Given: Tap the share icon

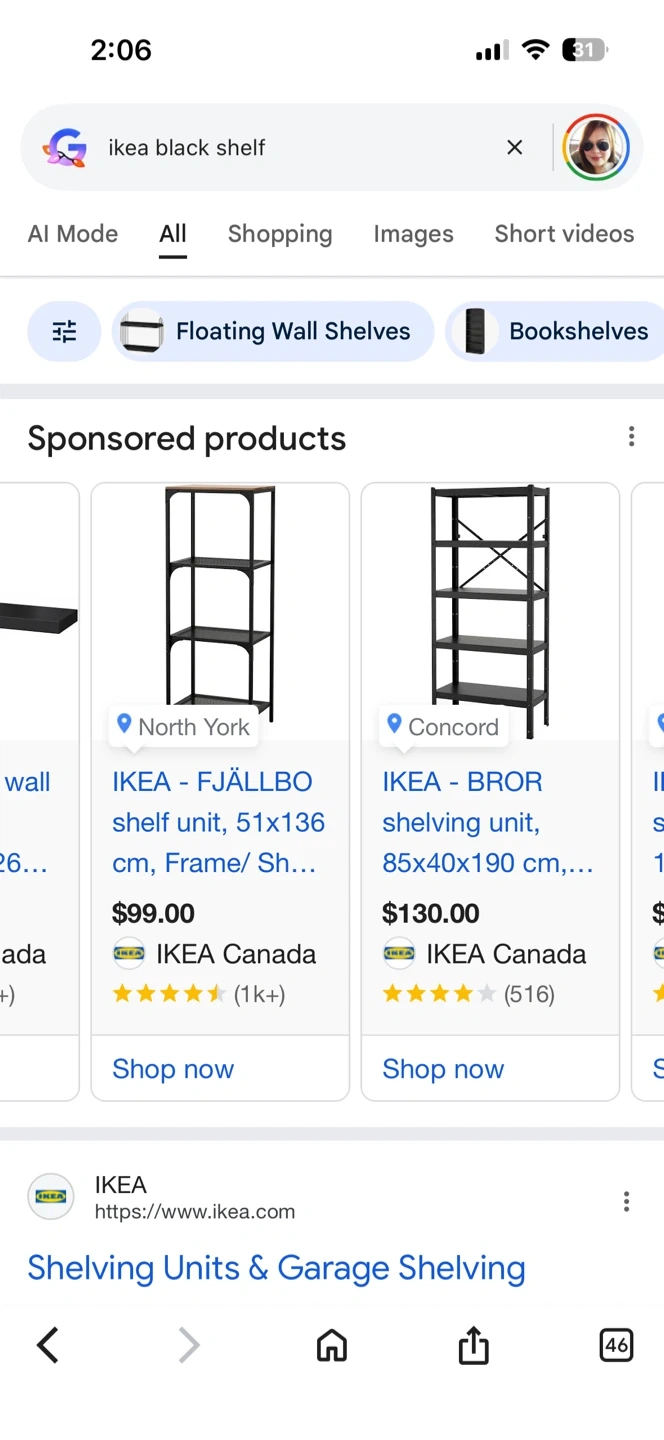Looking at the screenshot, I should click(x=474, y=1345).
